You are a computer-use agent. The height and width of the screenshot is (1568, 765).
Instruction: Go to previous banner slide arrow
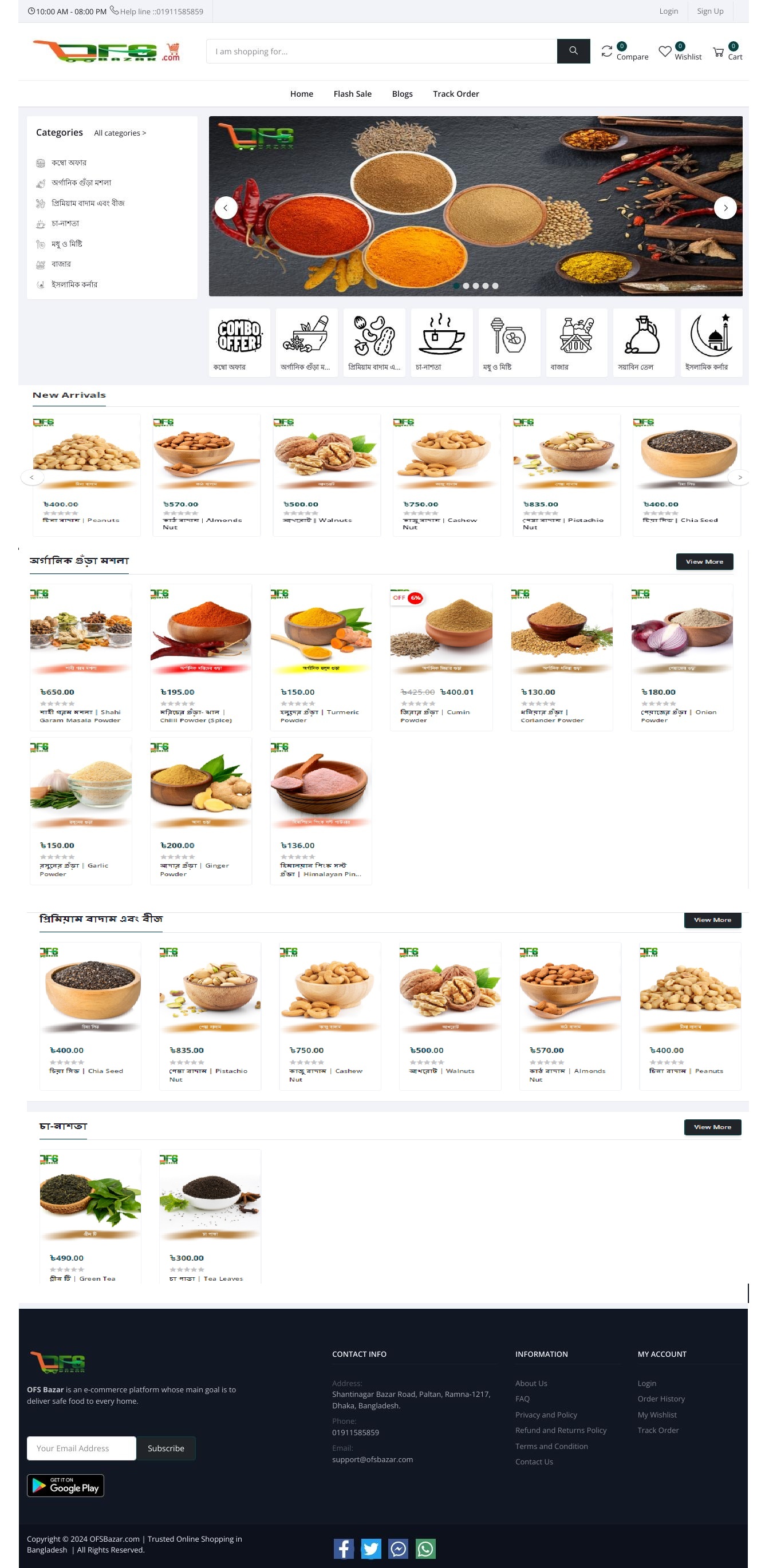pos(226,208)
